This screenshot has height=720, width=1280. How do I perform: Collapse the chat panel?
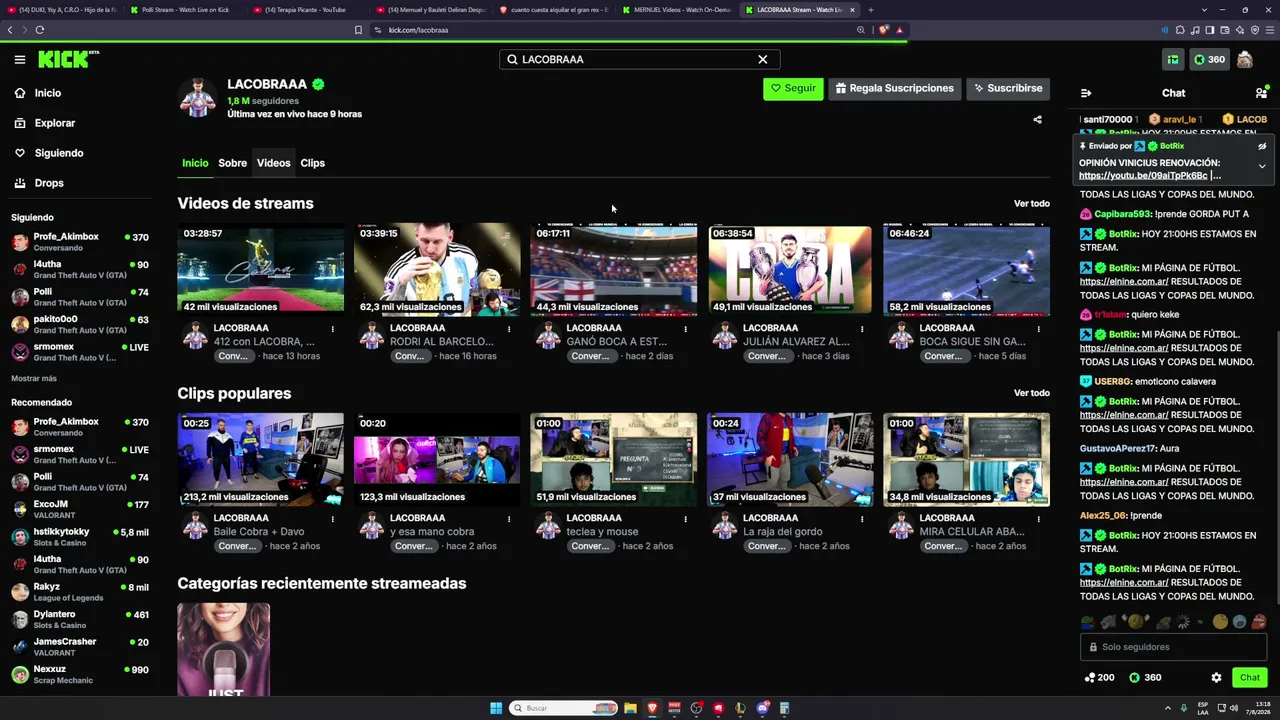coord(1086,93)
